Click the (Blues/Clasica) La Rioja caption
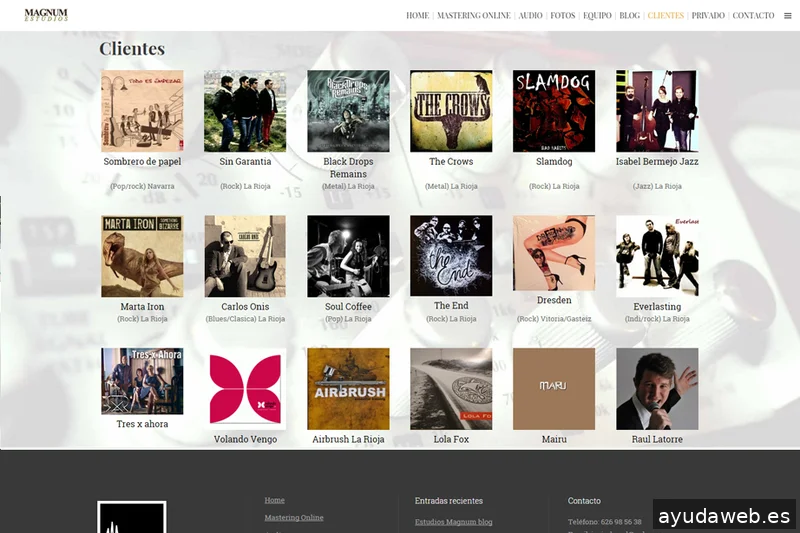 click(x=245, y=319)
